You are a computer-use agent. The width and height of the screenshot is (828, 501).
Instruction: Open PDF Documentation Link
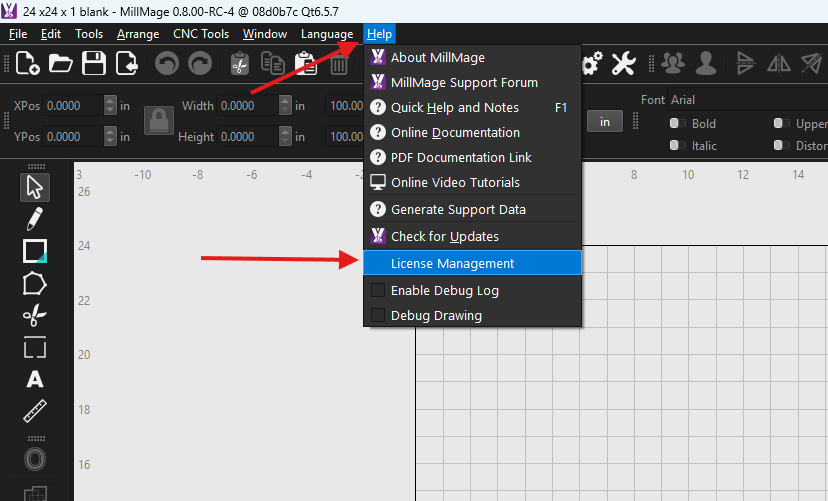[473, 157]
